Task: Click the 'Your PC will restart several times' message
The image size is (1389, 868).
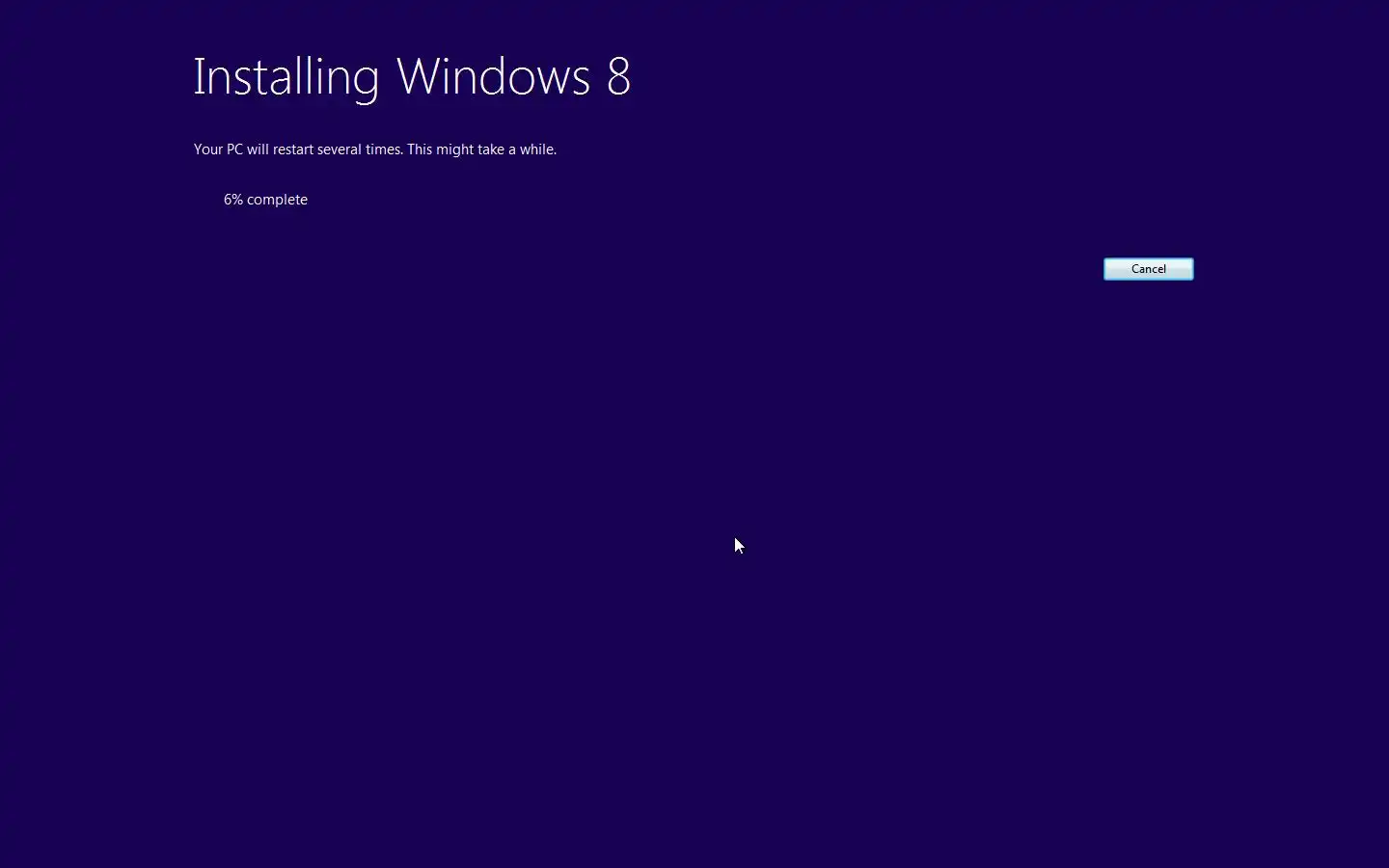Action: pos(375,149)
